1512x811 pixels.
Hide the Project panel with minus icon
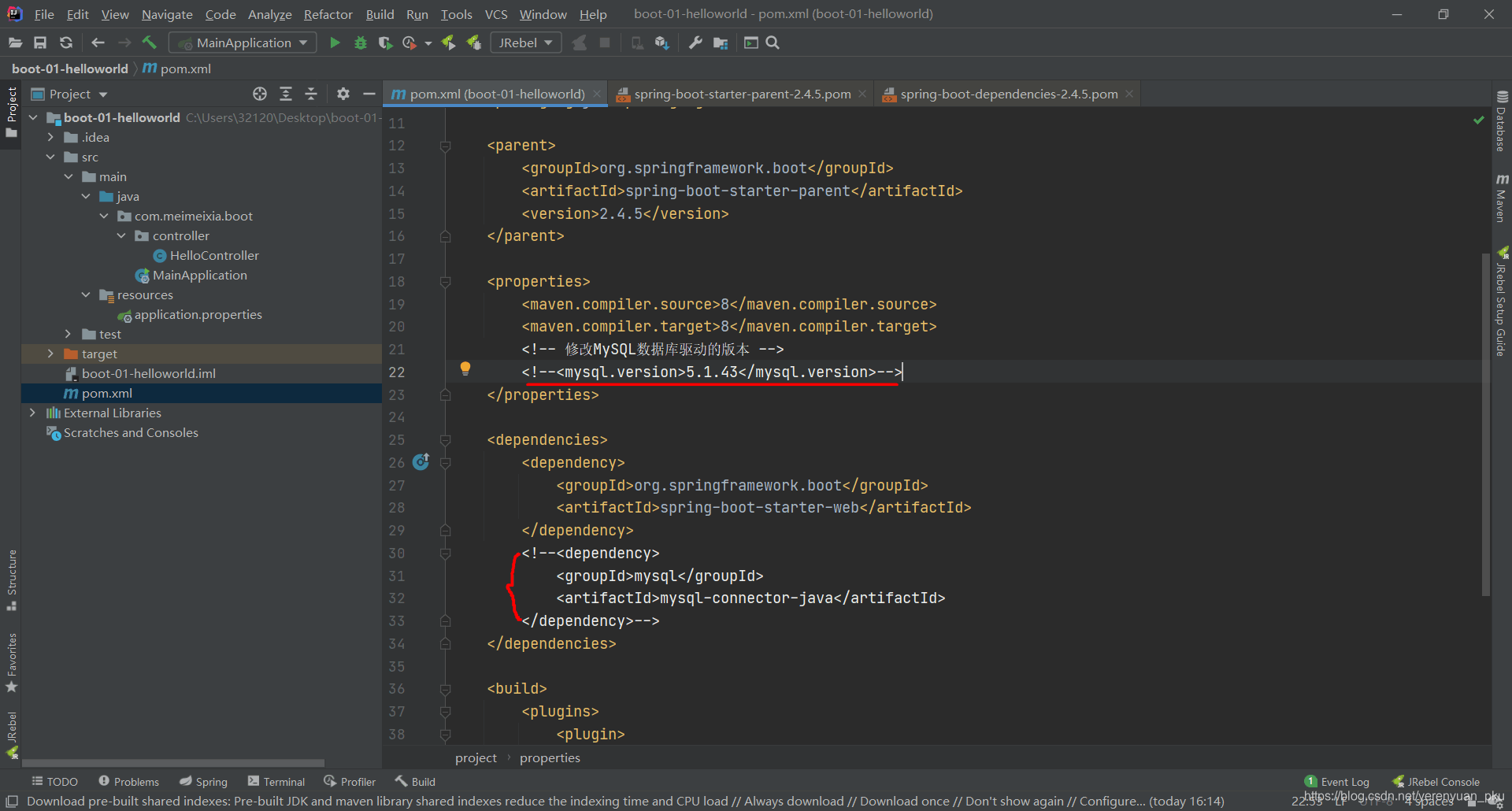[x=369, y=94]
